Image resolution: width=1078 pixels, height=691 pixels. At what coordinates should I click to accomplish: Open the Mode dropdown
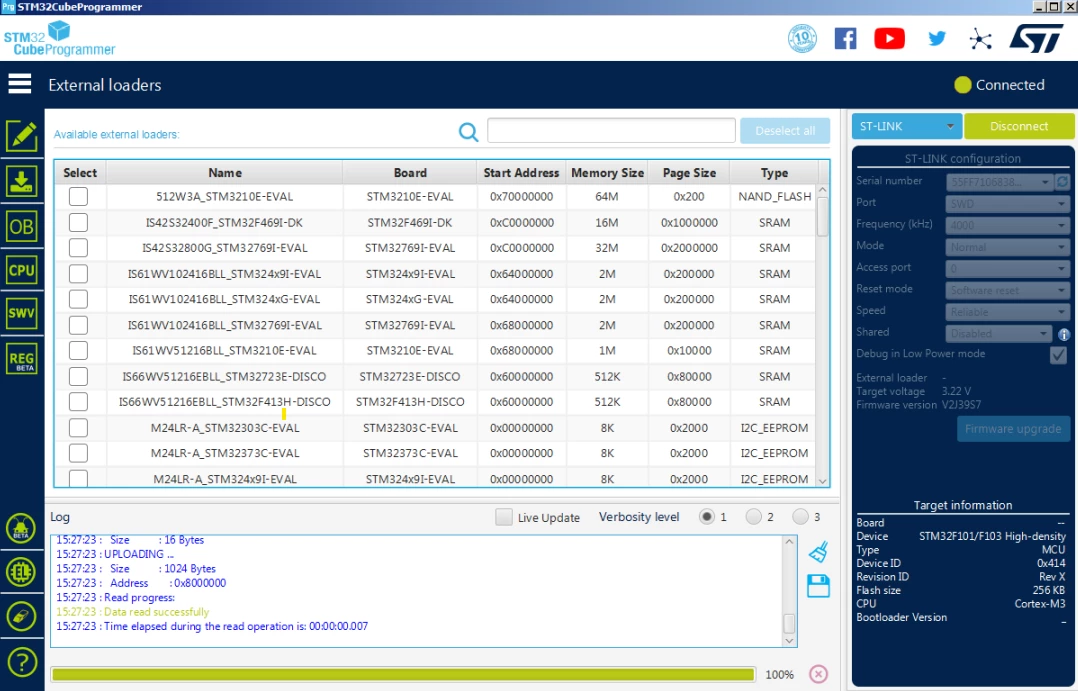point(1007,247)
